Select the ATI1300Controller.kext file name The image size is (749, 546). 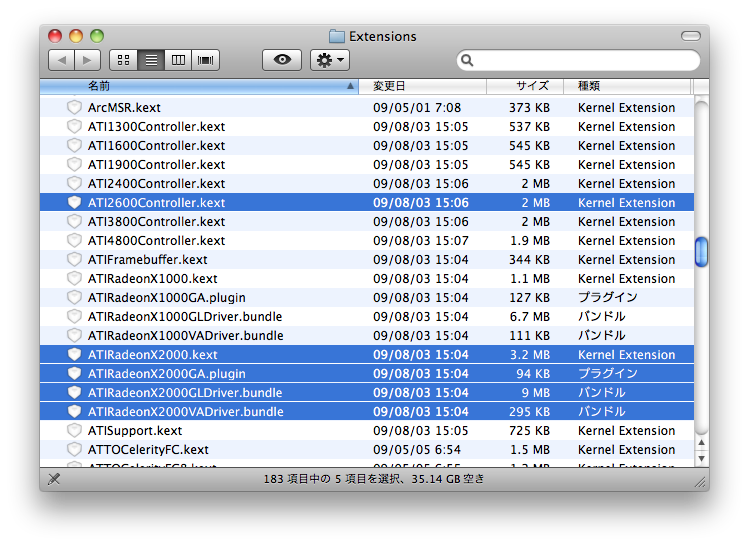pos(156,127)
